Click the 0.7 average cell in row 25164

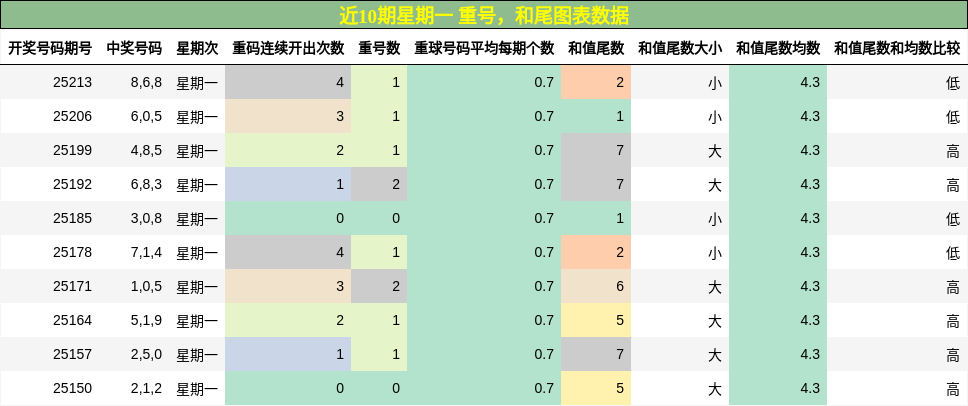pos(484,320)
